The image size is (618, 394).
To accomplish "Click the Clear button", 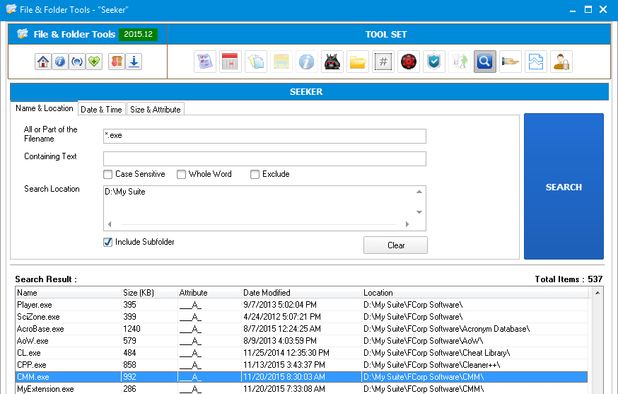I will (x=395, y=245).
